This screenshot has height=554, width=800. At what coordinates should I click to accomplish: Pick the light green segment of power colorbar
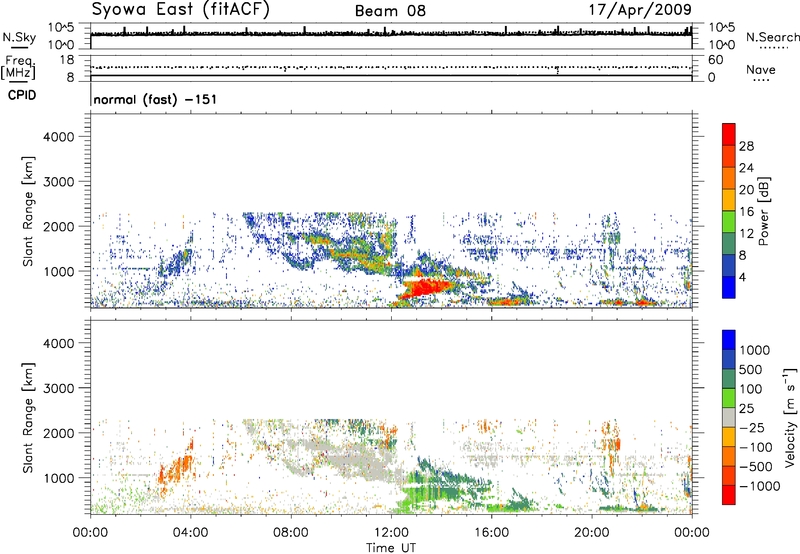729,222
